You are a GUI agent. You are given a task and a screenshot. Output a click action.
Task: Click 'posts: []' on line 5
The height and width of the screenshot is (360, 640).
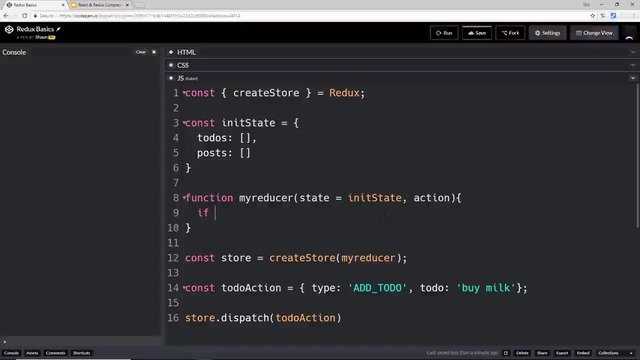point(224,153)
